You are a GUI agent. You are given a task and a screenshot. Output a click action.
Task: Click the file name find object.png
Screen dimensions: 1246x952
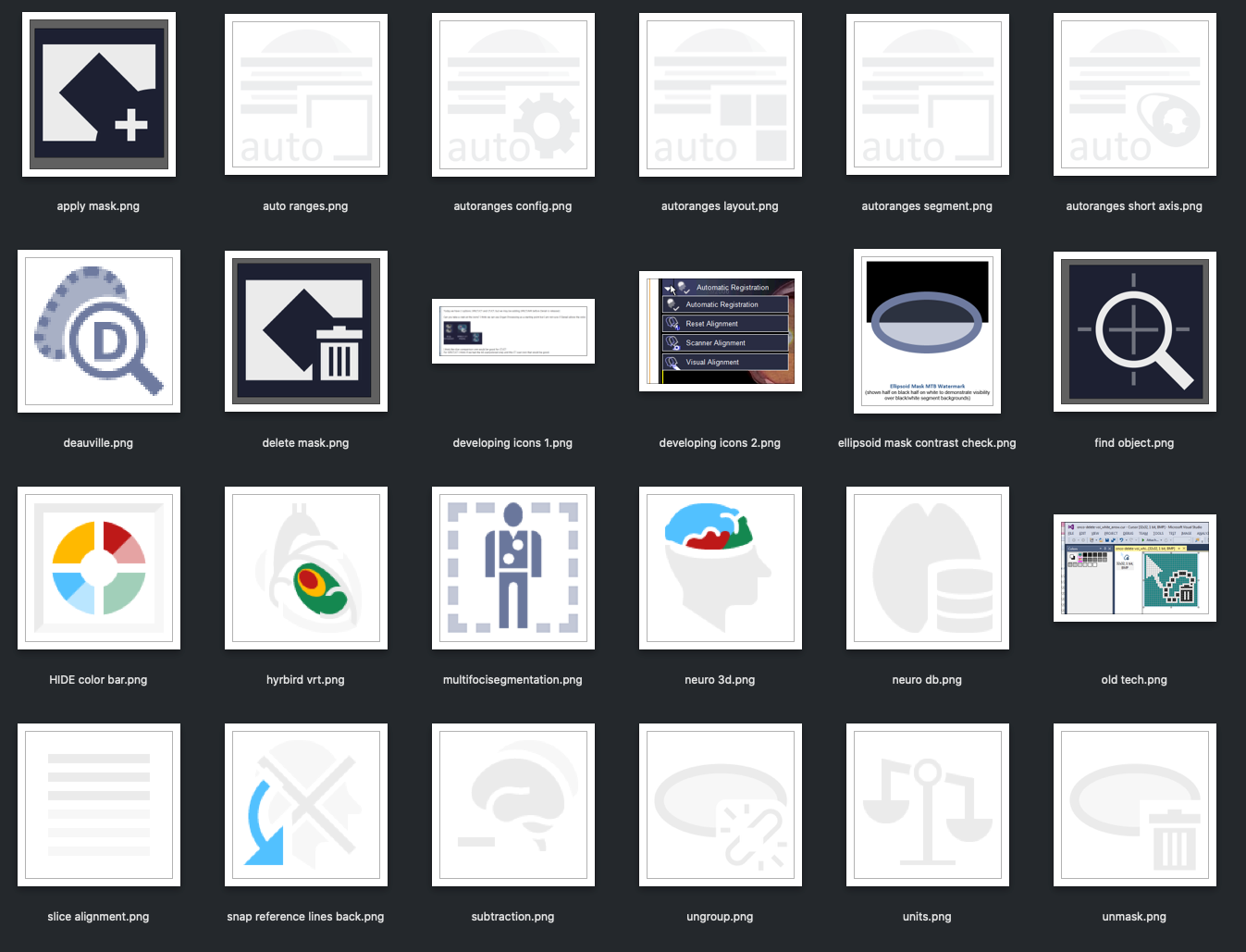1134,443
